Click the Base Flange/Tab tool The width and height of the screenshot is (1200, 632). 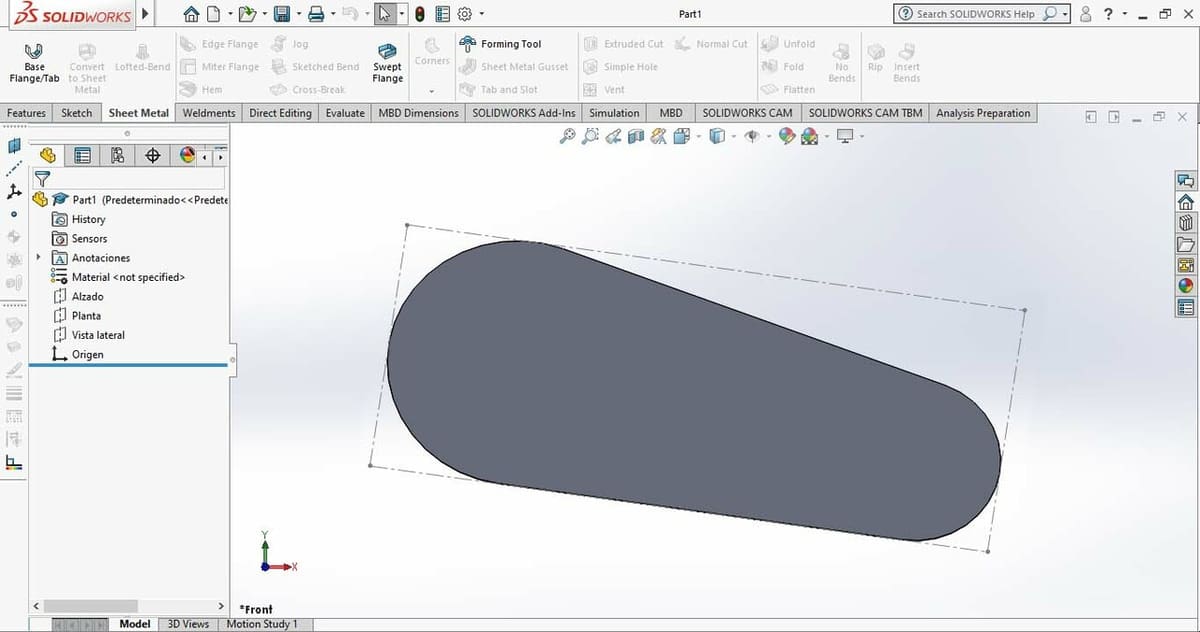coord(34,61)
